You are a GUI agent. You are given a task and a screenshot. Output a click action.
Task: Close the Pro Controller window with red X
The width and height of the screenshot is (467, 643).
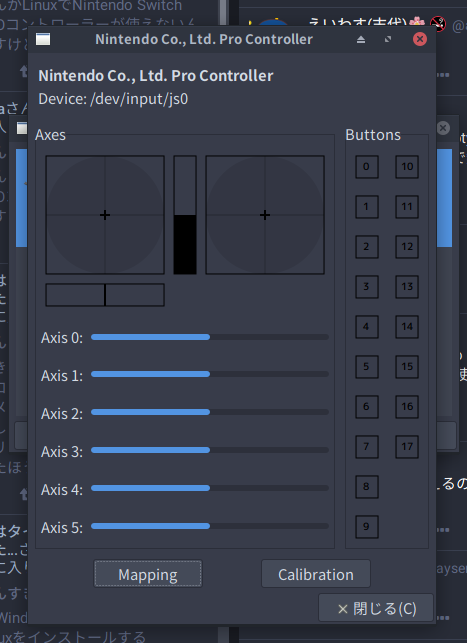point(419,39)
